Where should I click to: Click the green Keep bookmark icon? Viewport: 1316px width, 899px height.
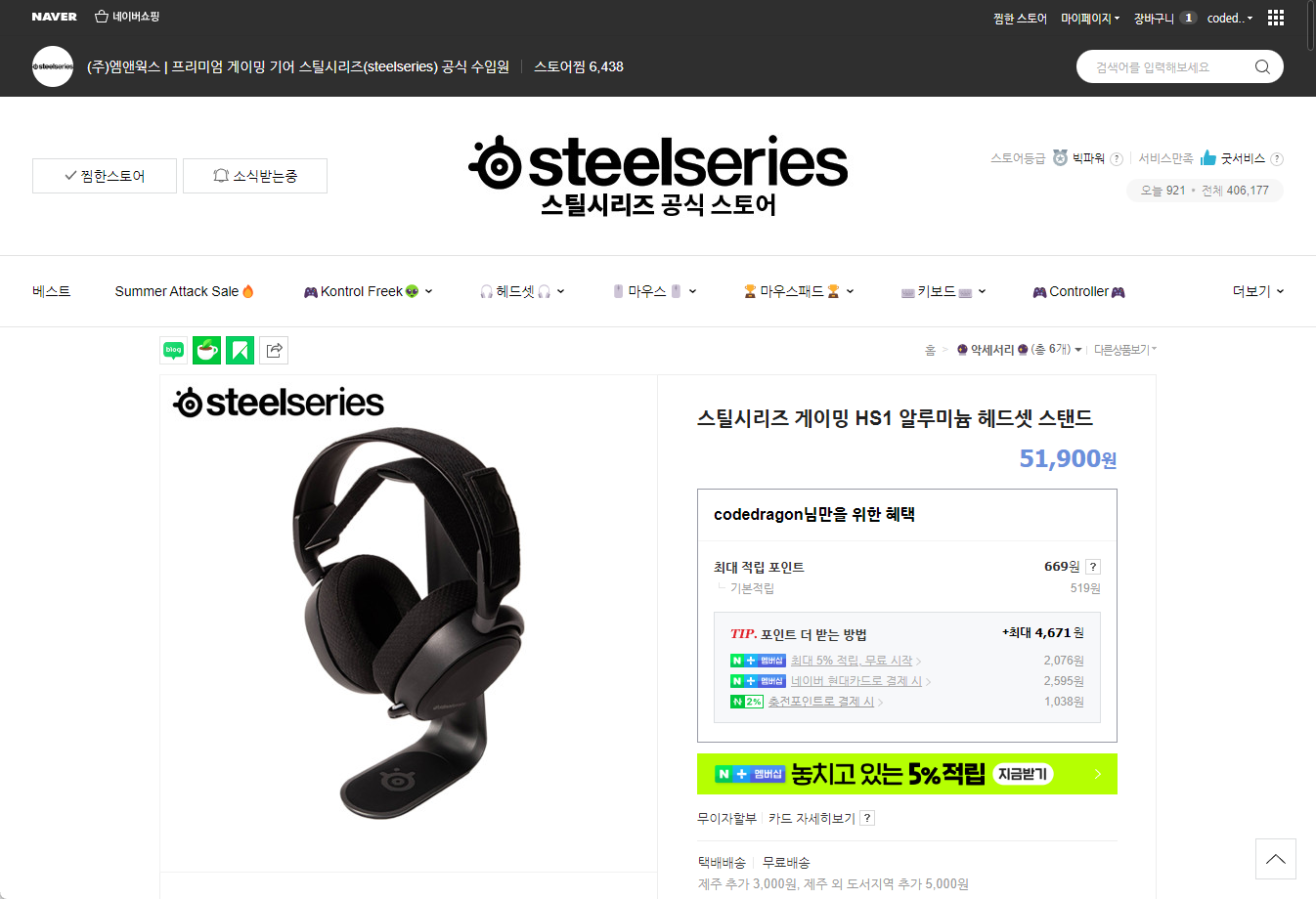pyautogui.click(x=240, y=350)
